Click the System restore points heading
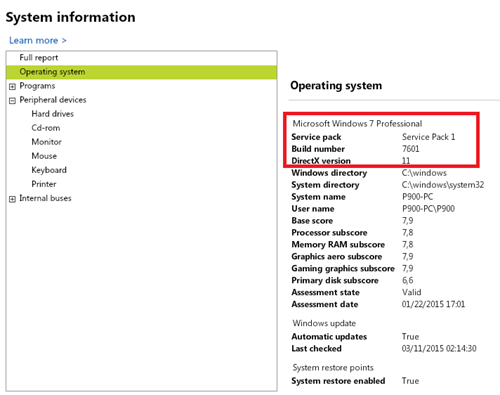The height and width of the screenshot is (395, 500). click(x=333, y=368)
